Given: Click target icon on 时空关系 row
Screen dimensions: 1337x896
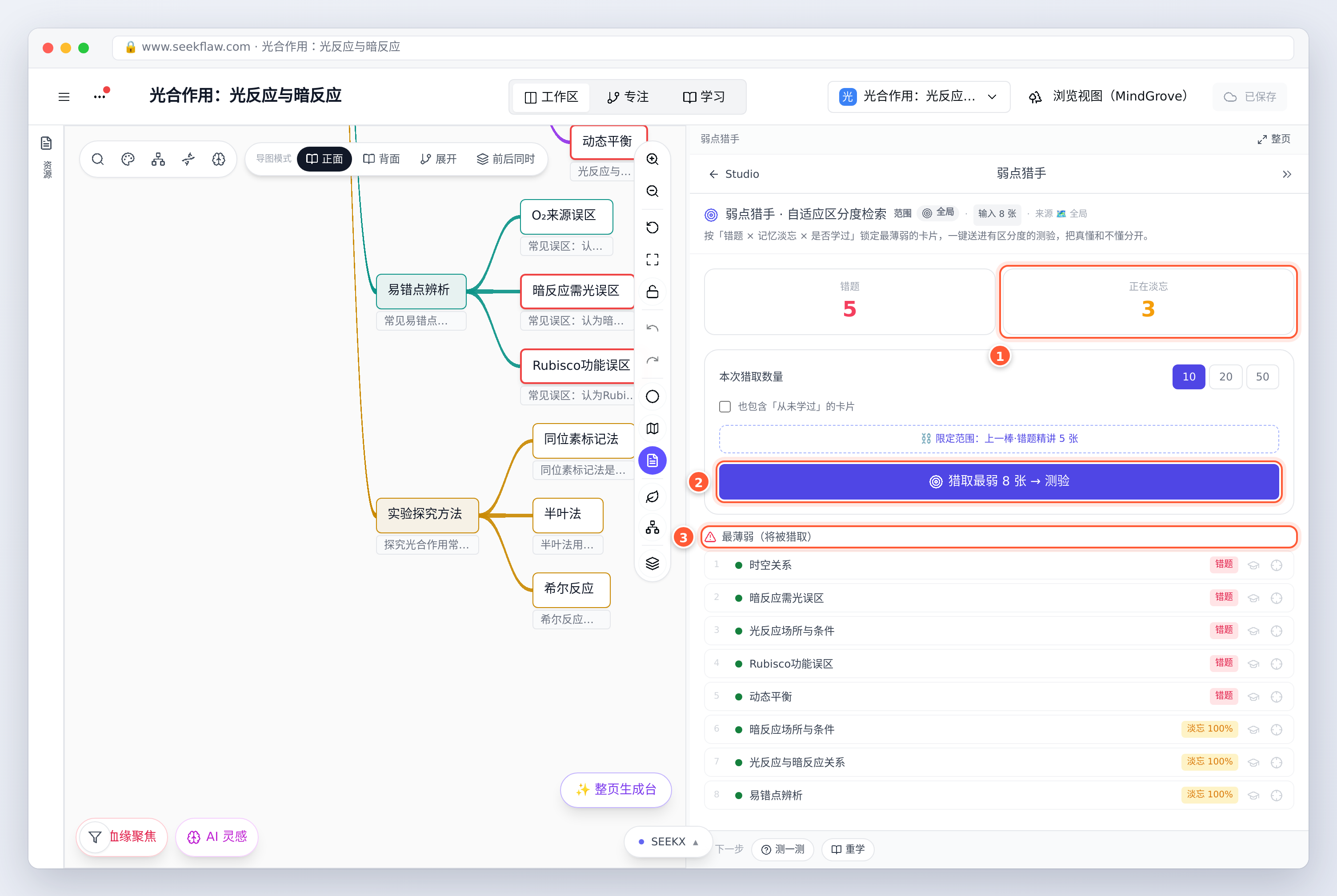Looking at the screenshot, I should [x=1277, y=565].
